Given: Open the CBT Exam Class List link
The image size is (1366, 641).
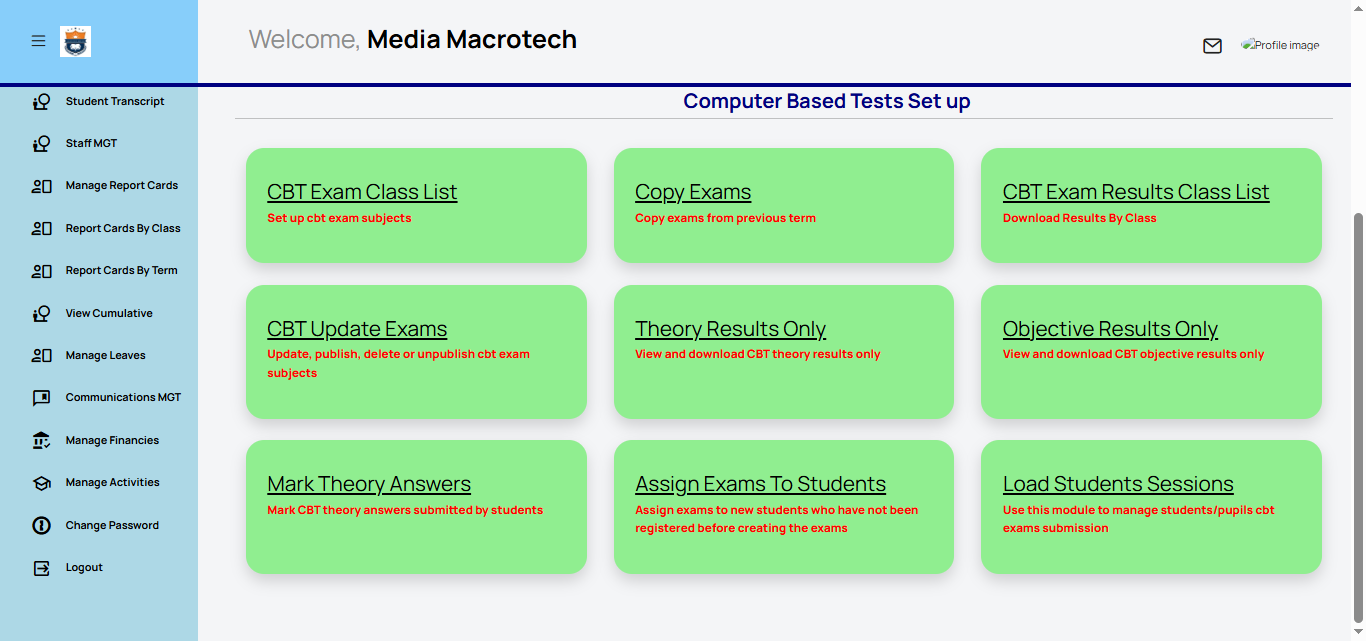Looking at the screenshot, I should coord(362,192).
